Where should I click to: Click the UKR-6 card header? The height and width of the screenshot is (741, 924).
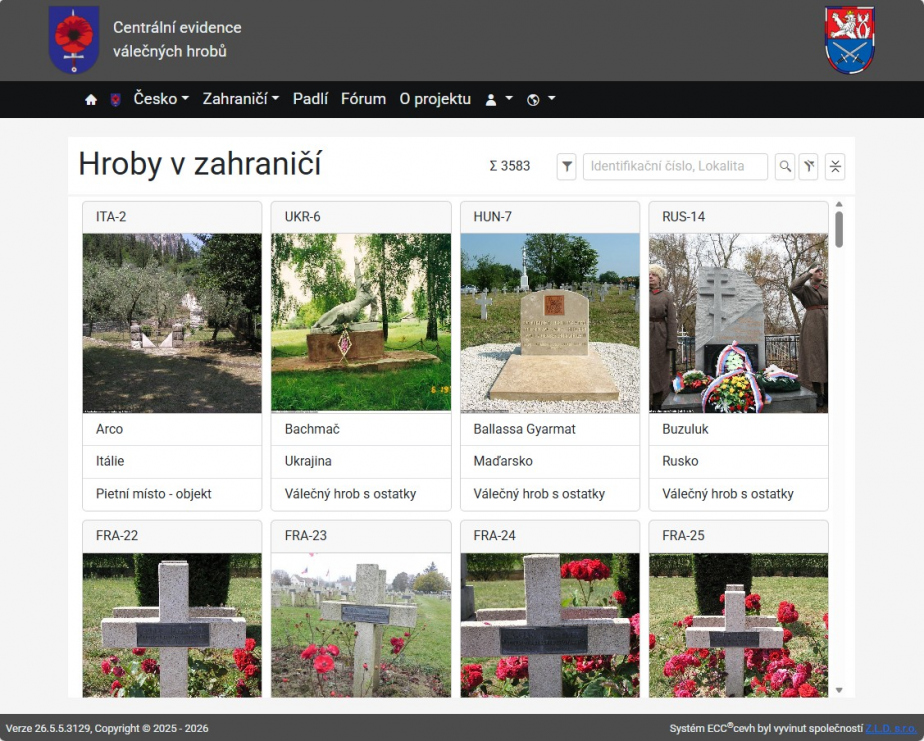click(361, 217)
